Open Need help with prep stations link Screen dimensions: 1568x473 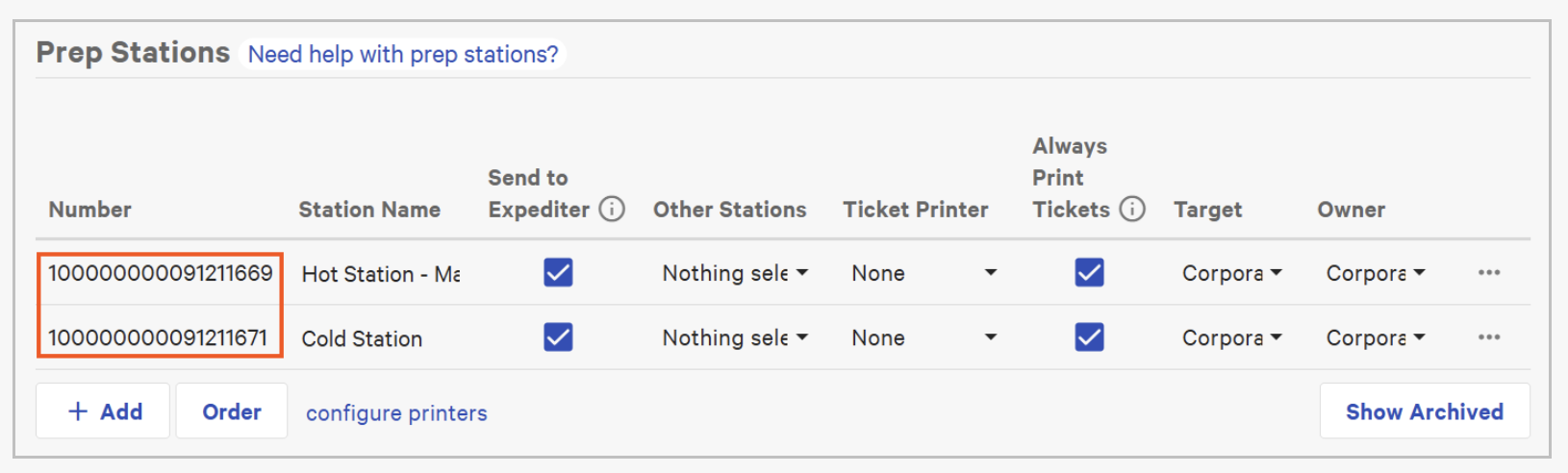pos(403,55)
